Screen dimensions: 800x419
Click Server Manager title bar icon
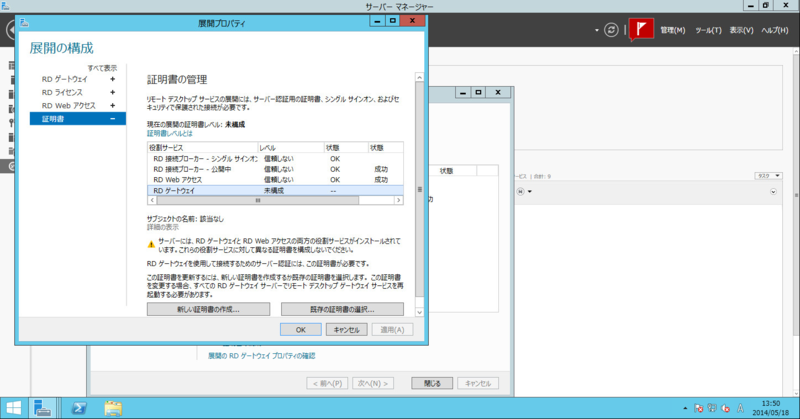[x=5, y=6]
